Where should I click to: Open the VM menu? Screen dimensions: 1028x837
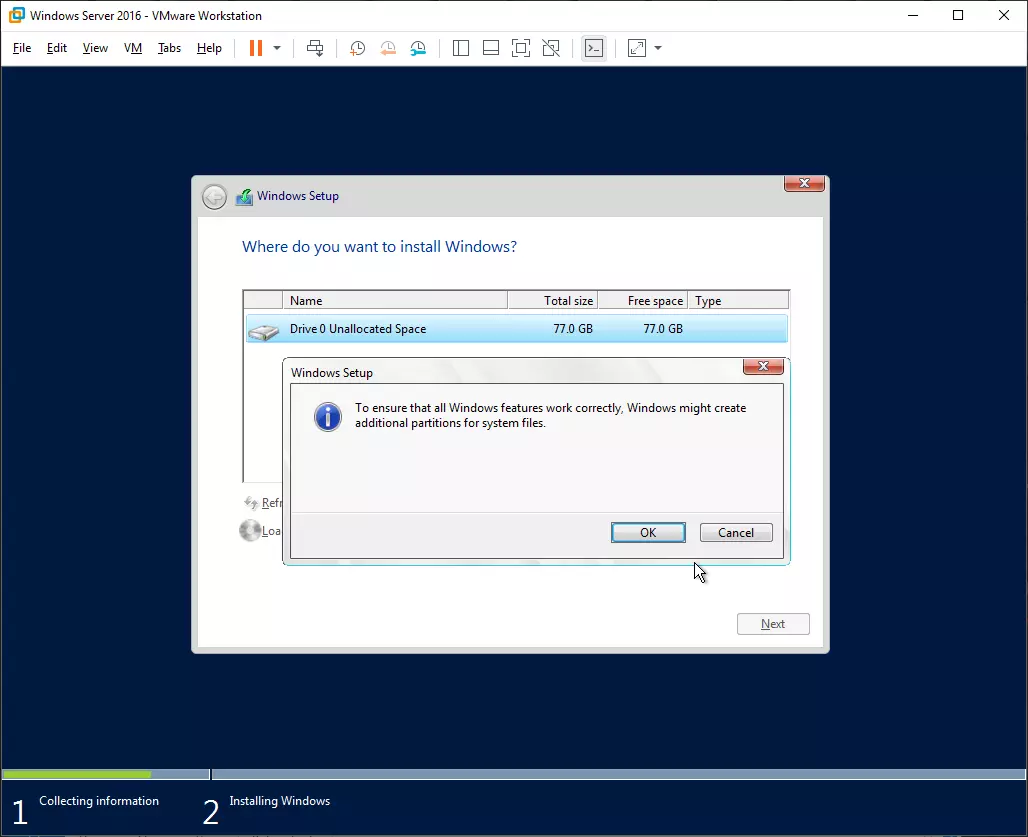coord(133,48)
